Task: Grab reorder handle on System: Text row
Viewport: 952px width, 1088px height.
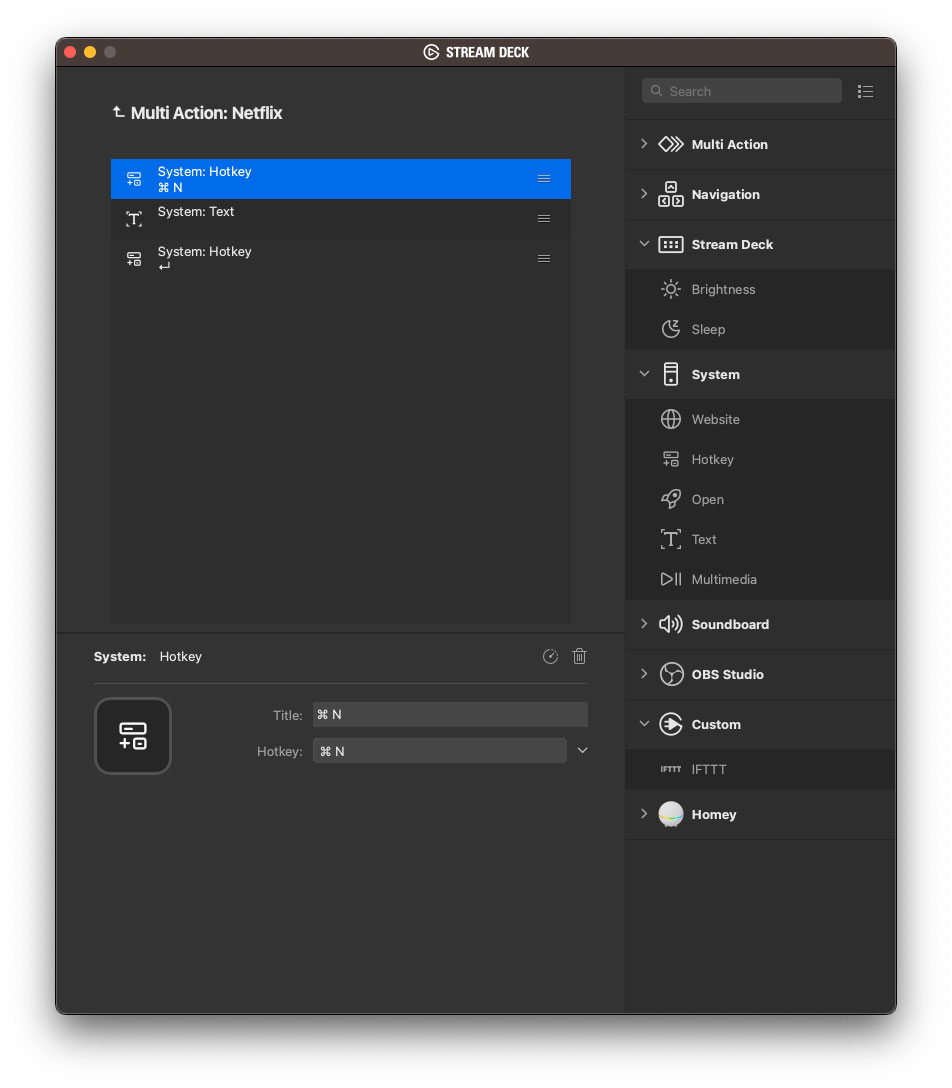Action: [544, 219]
